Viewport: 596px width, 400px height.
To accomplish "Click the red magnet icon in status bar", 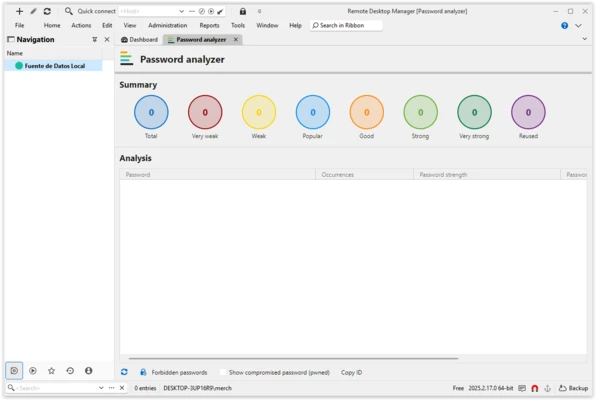I will (x=535, y=388).
